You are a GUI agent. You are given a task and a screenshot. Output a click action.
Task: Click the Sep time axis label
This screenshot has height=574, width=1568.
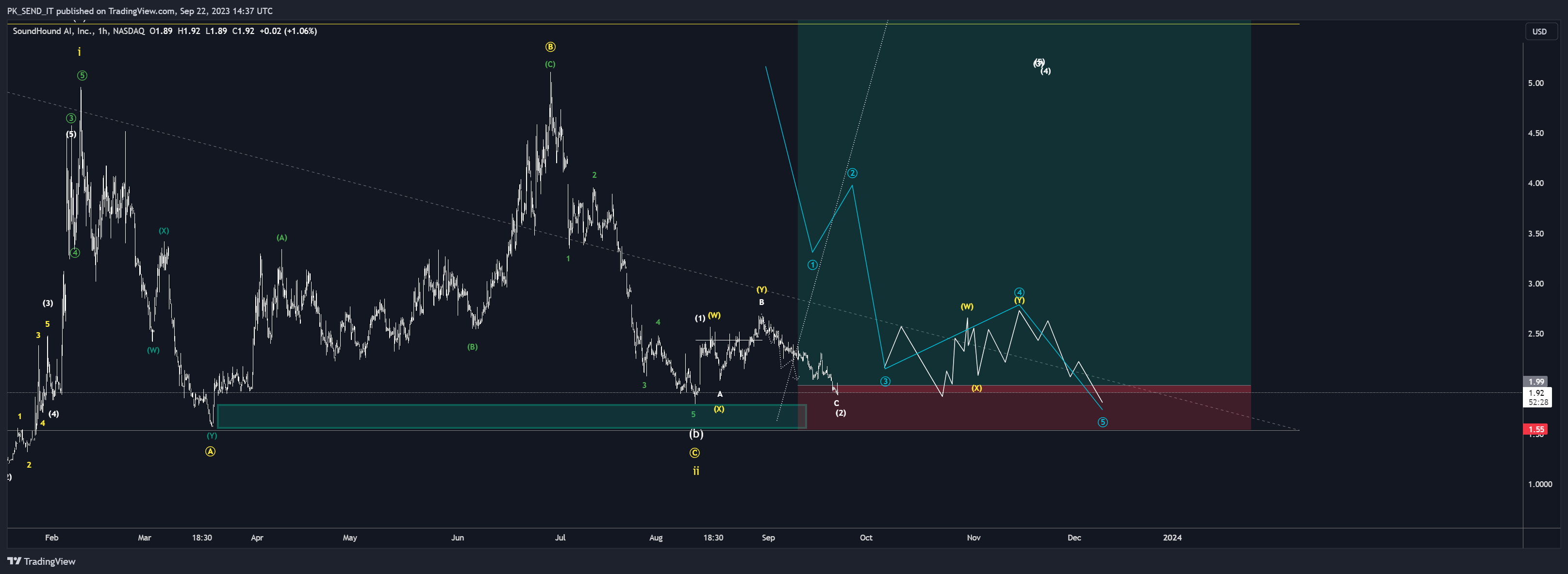coord(768,538)
